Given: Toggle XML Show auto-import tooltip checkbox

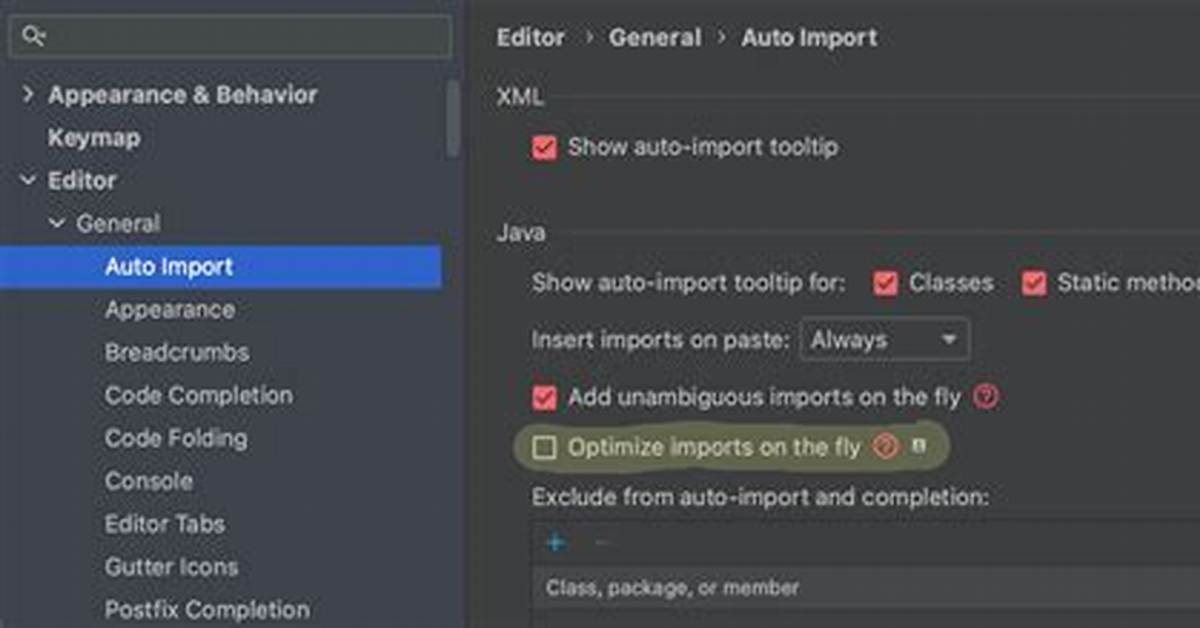Looking at the screenshot, I should point(544,148).
